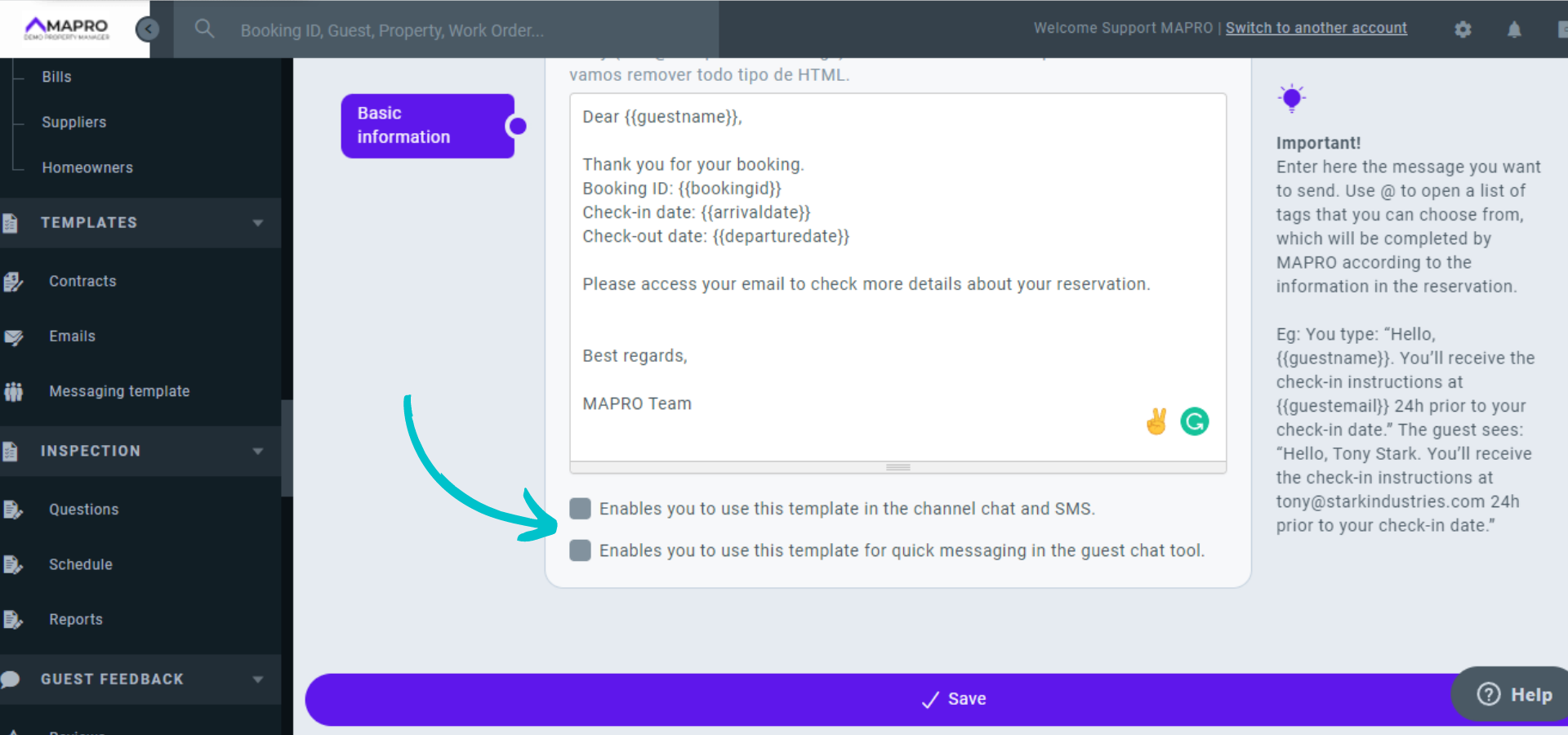
Task: Open the Guest Feedback chat bubble icon
Action: (x=10, y=679)
